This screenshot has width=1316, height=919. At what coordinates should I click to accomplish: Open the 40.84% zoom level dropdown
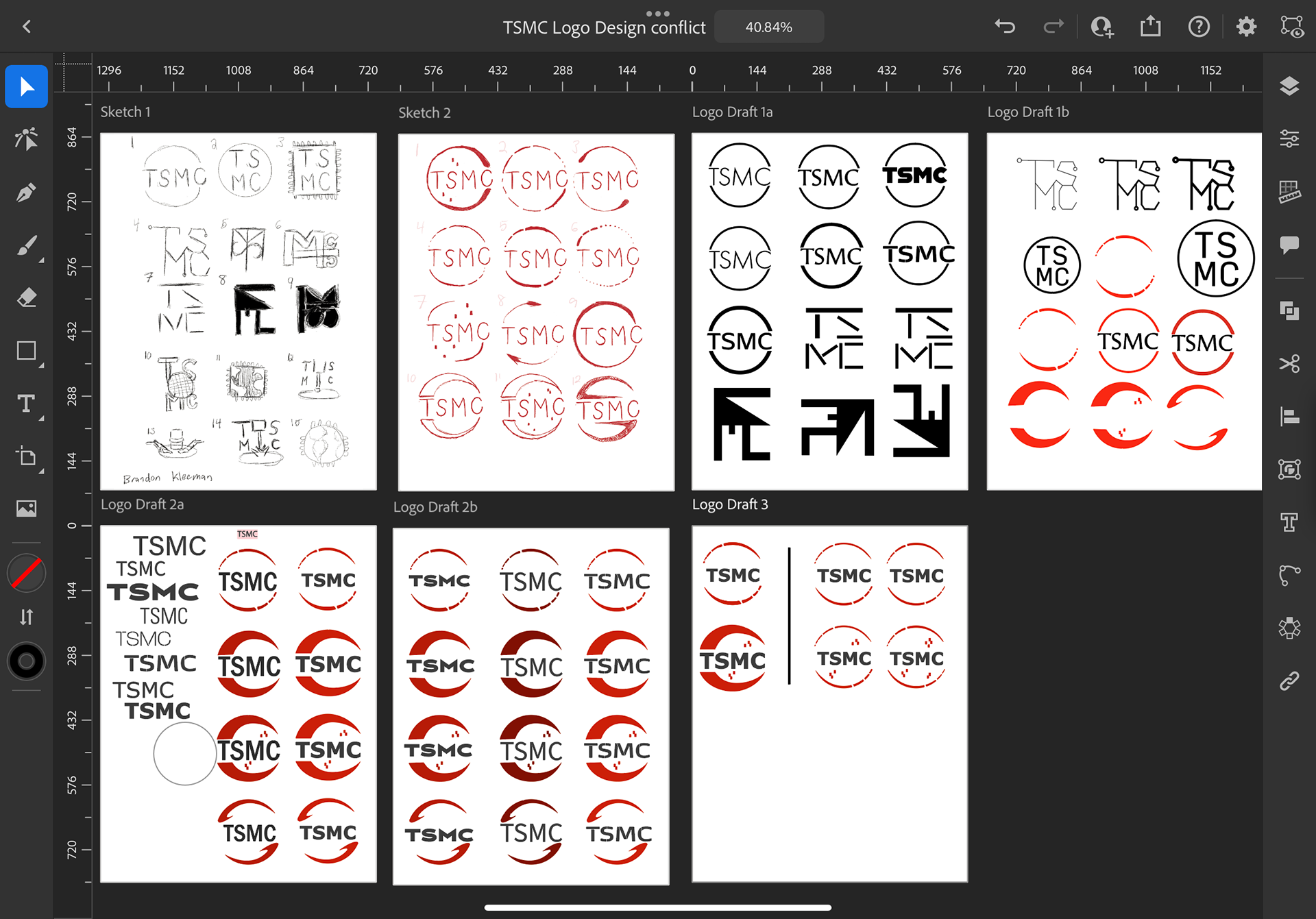(x=768, y=27)
